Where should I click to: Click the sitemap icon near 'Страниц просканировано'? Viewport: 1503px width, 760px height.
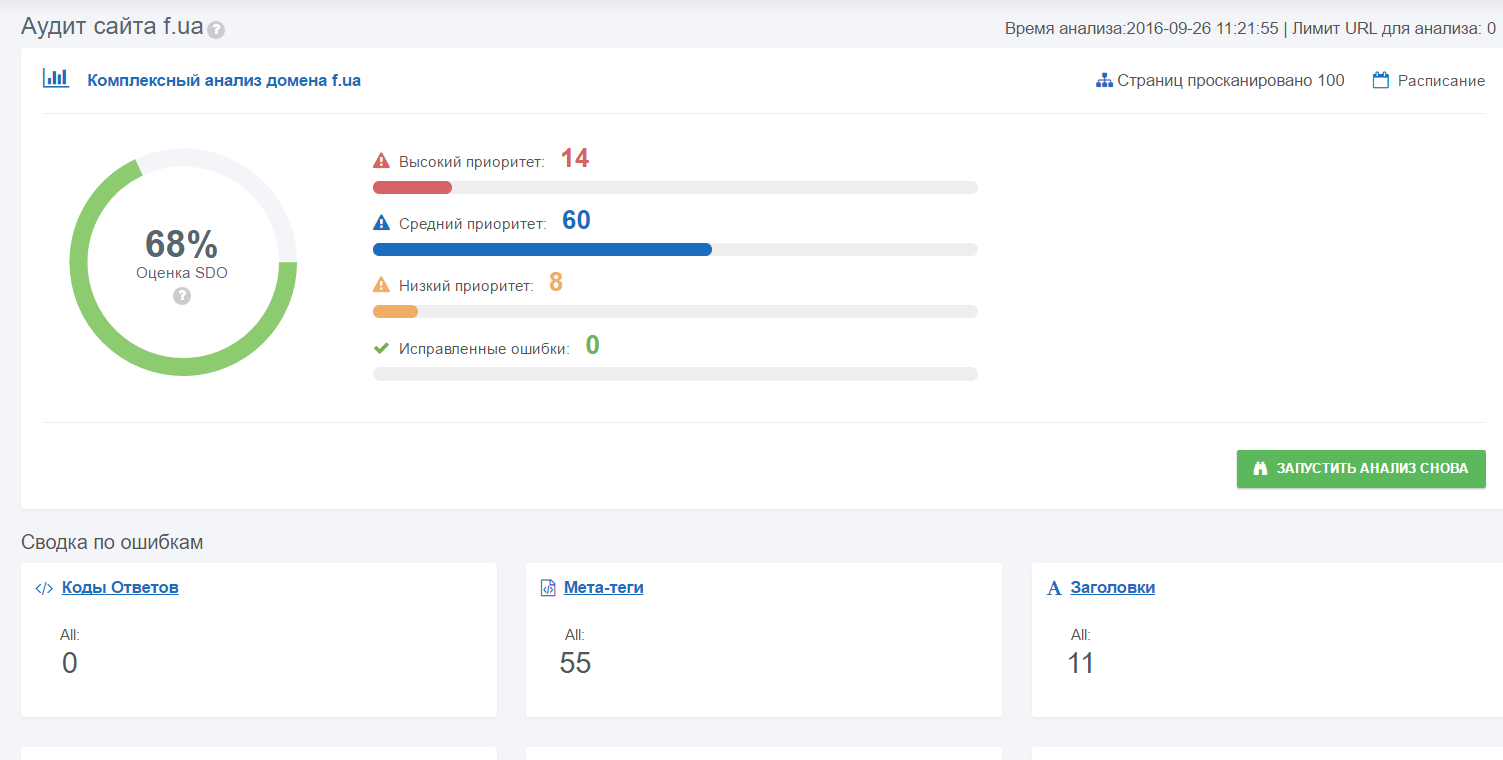coord(1104,81)
